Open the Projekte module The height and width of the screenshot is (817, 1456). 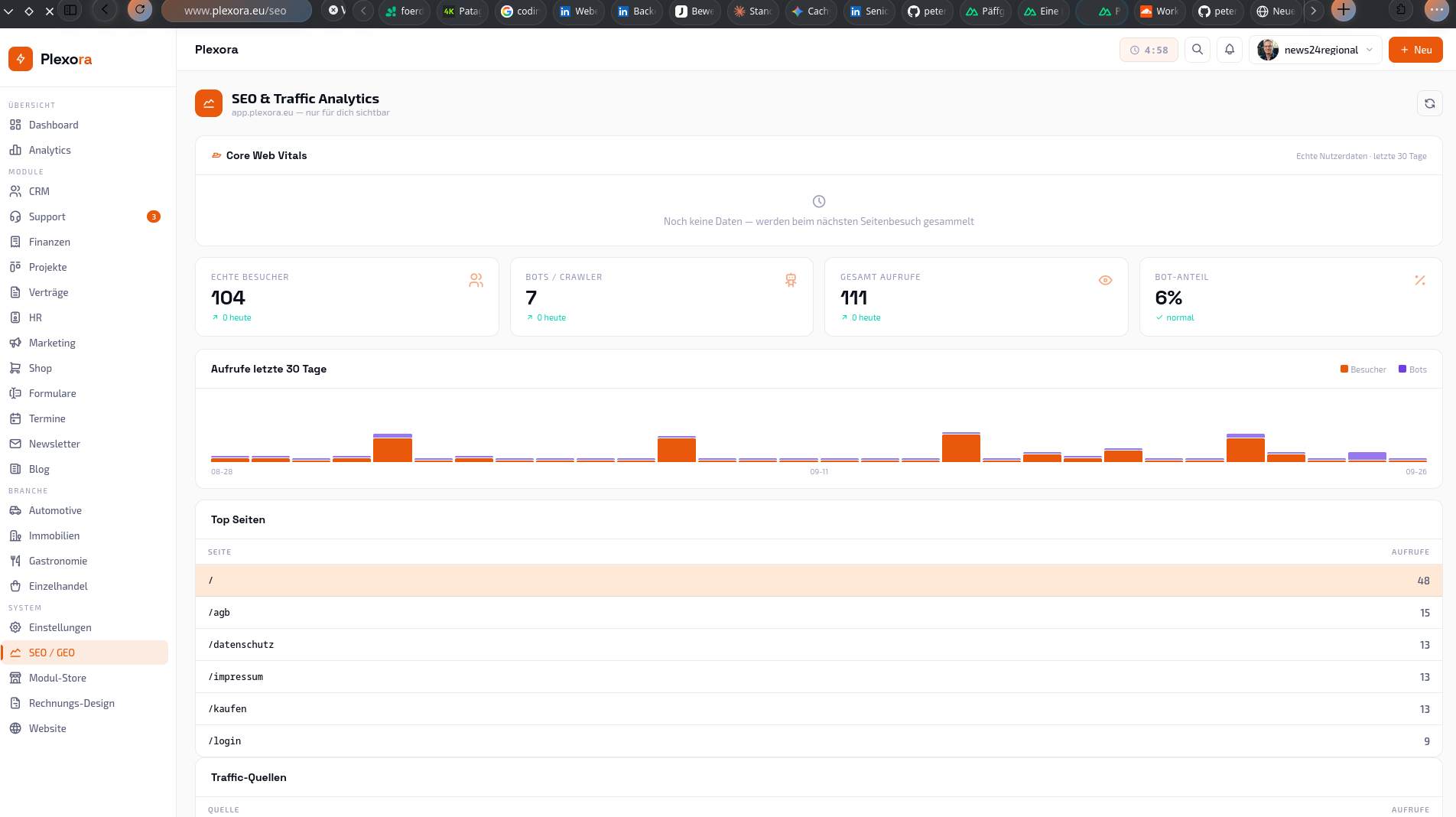tap(84, 267)
